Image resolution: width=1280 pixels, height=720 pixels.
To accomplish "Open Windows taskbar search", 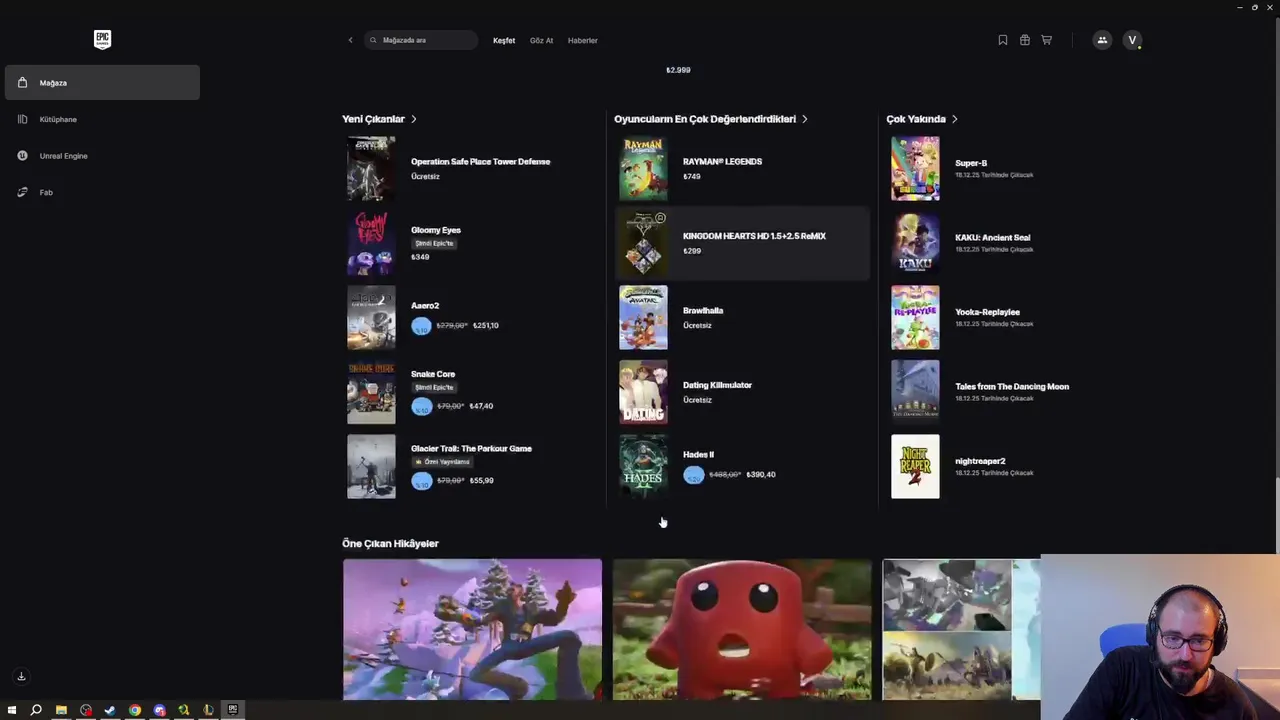I will (x=36, y=710).
